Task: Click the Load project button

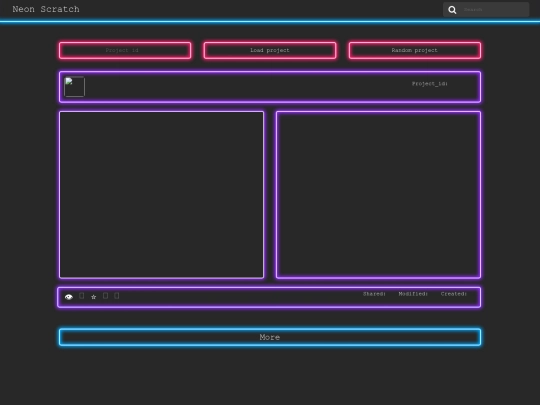Action: click(270, 50)
